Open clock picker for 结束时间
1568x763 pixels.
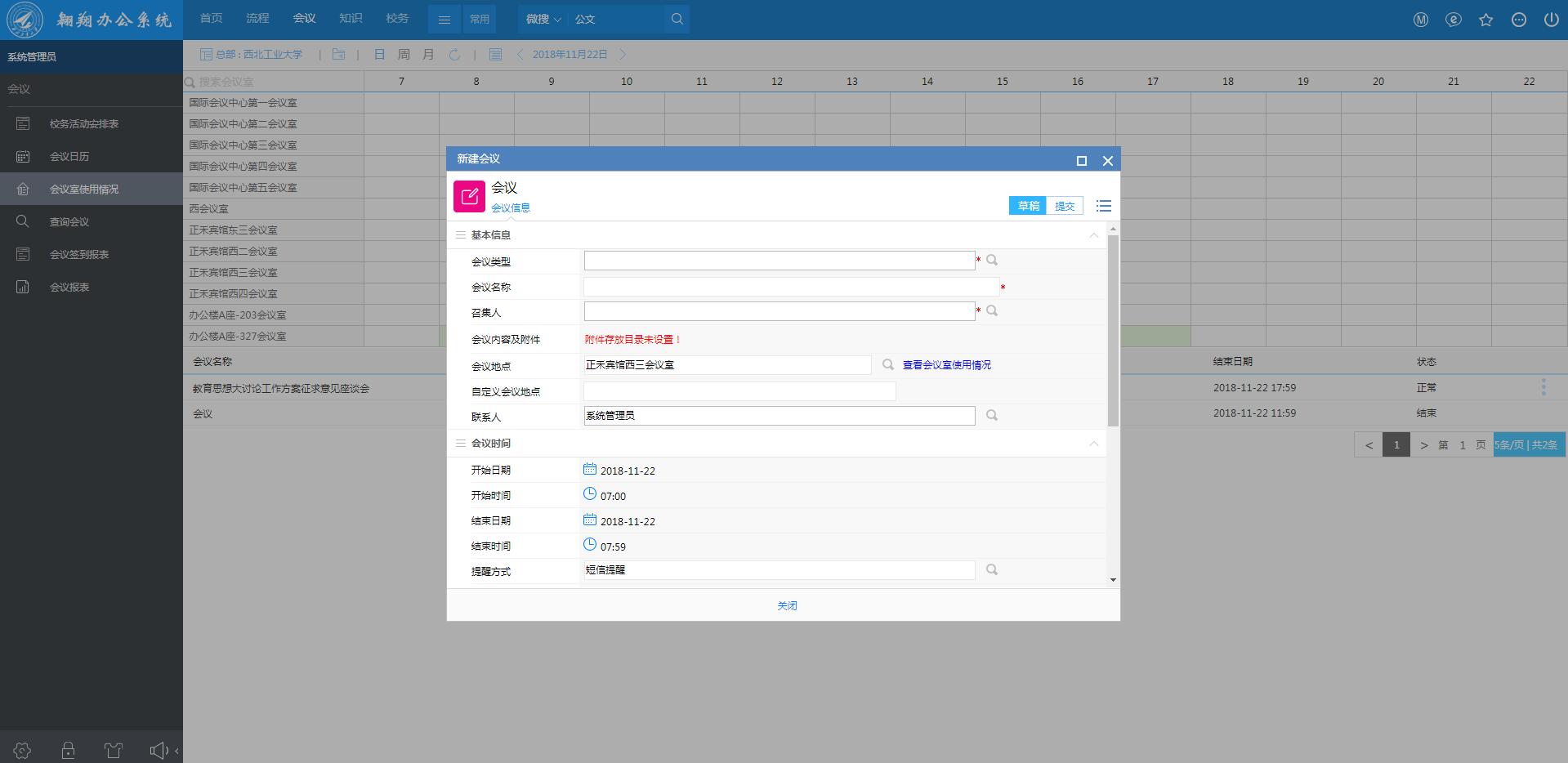590,545
